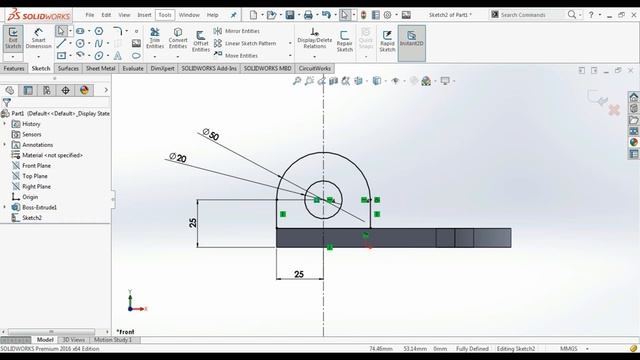Viewport: 640px width, 360px height.
Task: Click the Trim Entities tool
Action: coord(155,38)
